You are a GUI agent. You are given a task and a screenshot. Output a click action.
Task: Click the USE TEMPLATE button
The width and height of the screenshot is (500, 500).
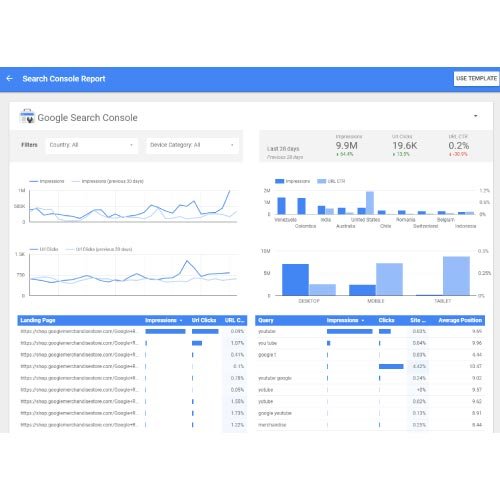click(x=476, y=79)
